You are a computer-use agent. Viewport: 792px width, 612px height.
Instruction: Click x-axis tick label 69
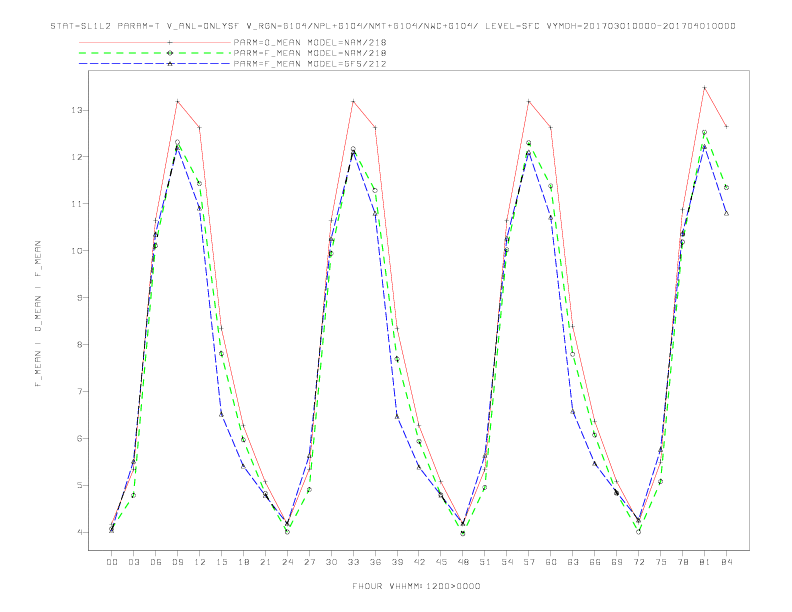click(x=617, y=562)
